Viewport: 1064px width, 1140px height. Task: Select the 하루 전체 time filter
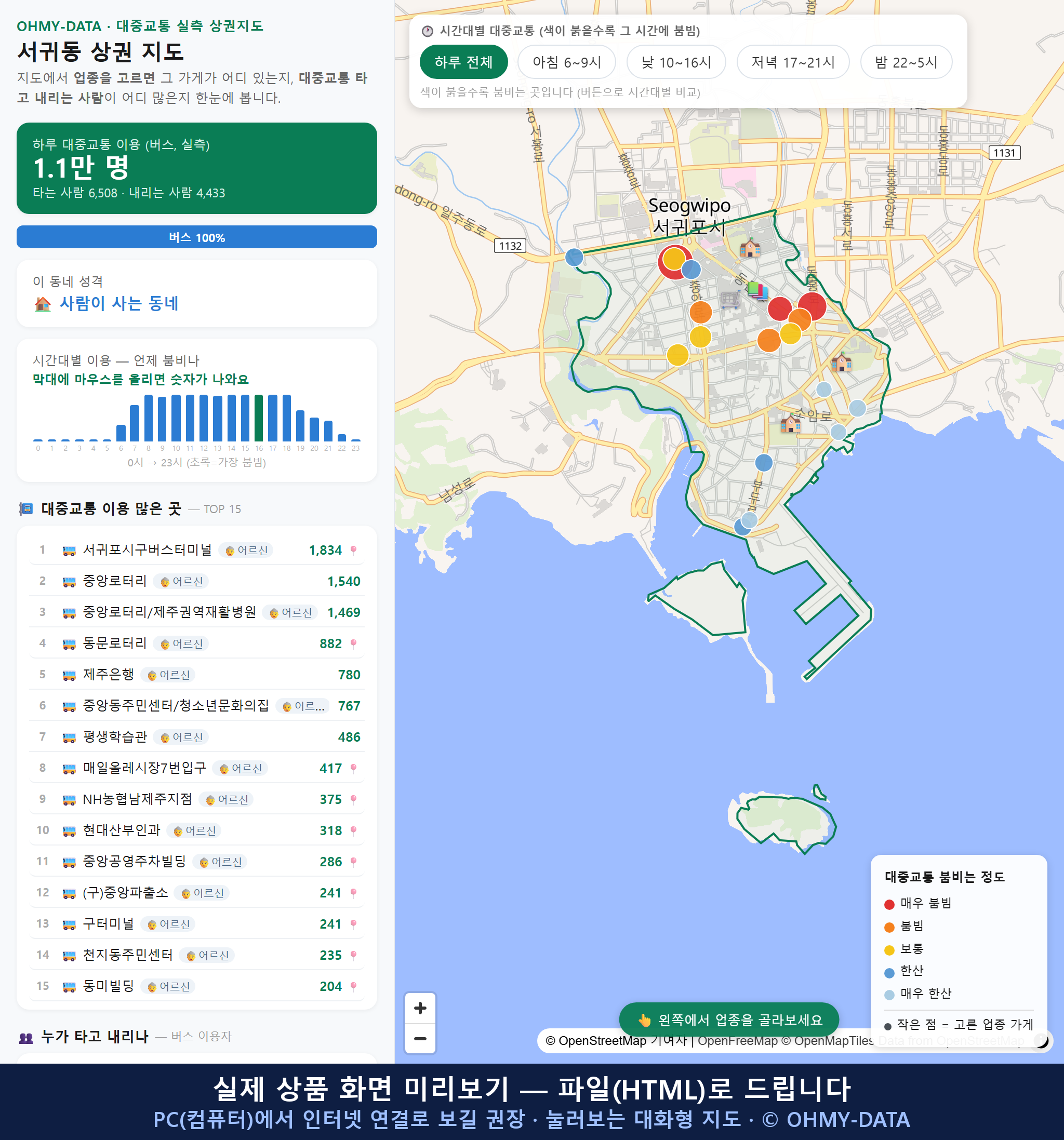pos(463,62)
